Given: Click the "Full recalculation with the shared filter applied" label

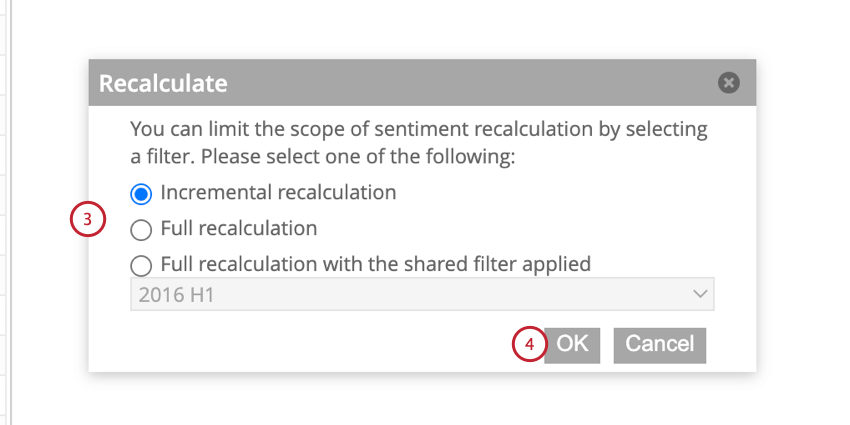Looking at the screenshot, I should click(x=376, y=265).
